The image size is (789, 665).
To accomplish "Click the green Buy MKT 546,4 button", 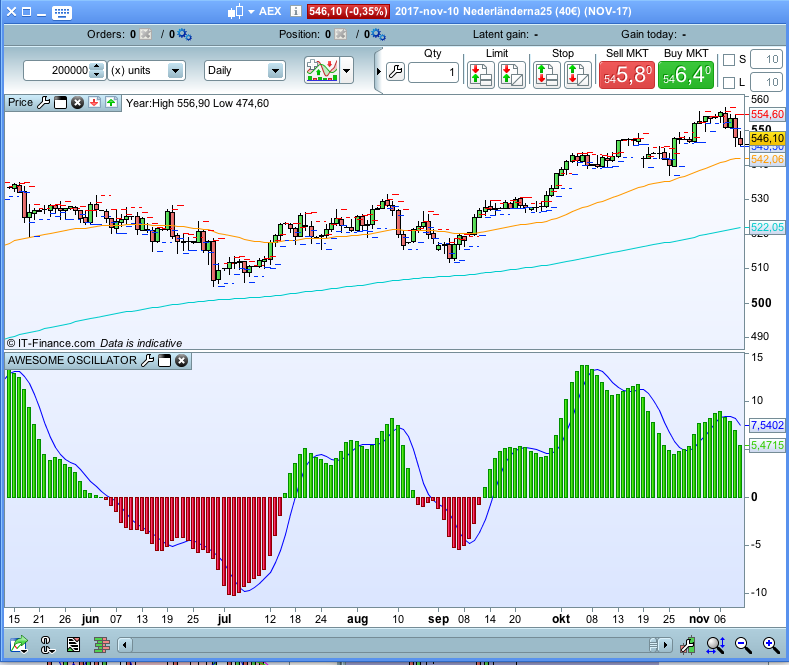I will click(686, 75).
